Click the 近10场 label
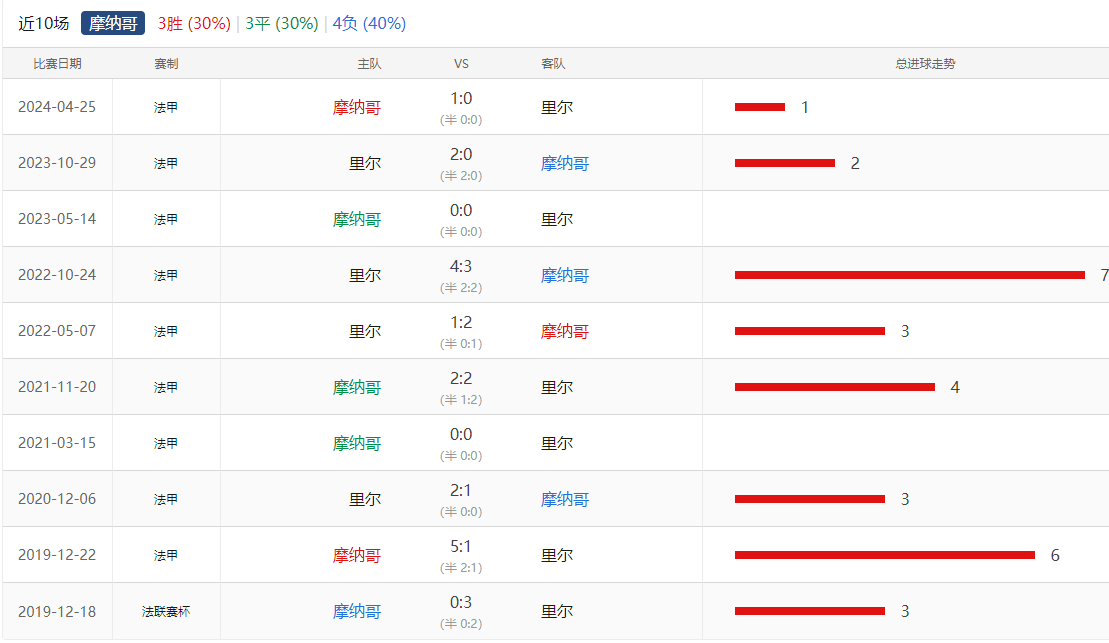The image size is (1109, 643). (x=44, y=23)
